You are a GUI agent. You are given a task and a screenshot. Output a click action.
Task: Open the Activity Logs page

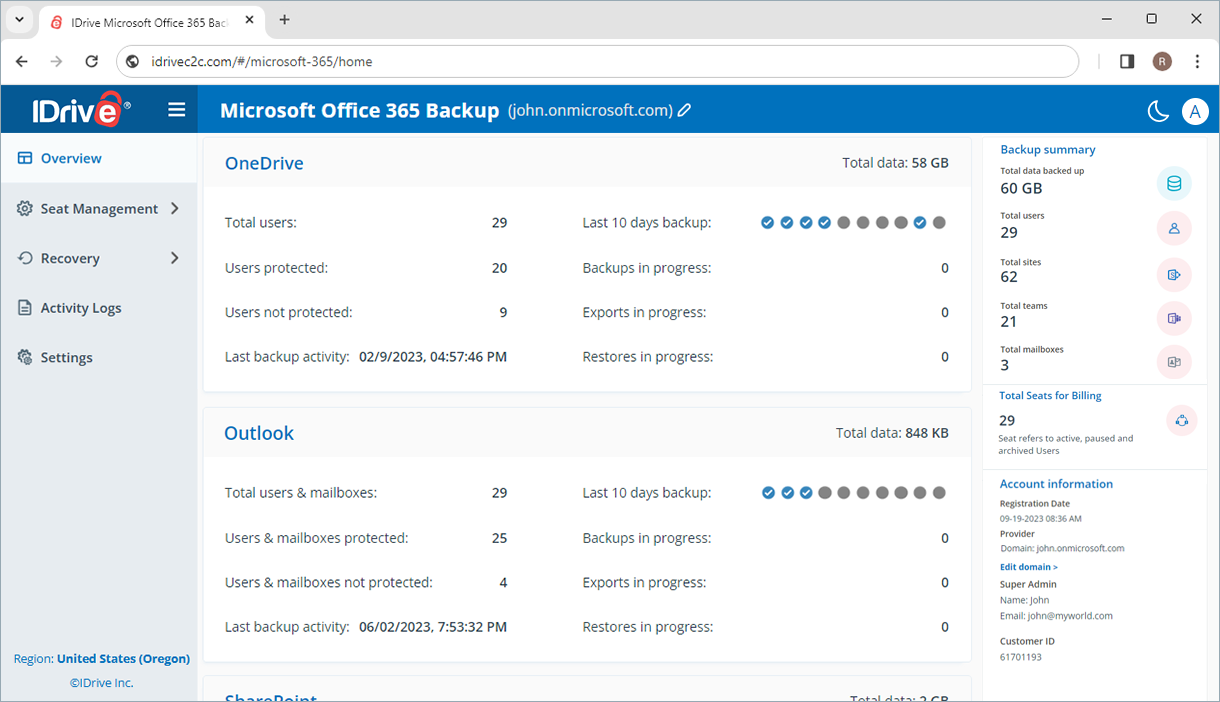click(80, 308)
